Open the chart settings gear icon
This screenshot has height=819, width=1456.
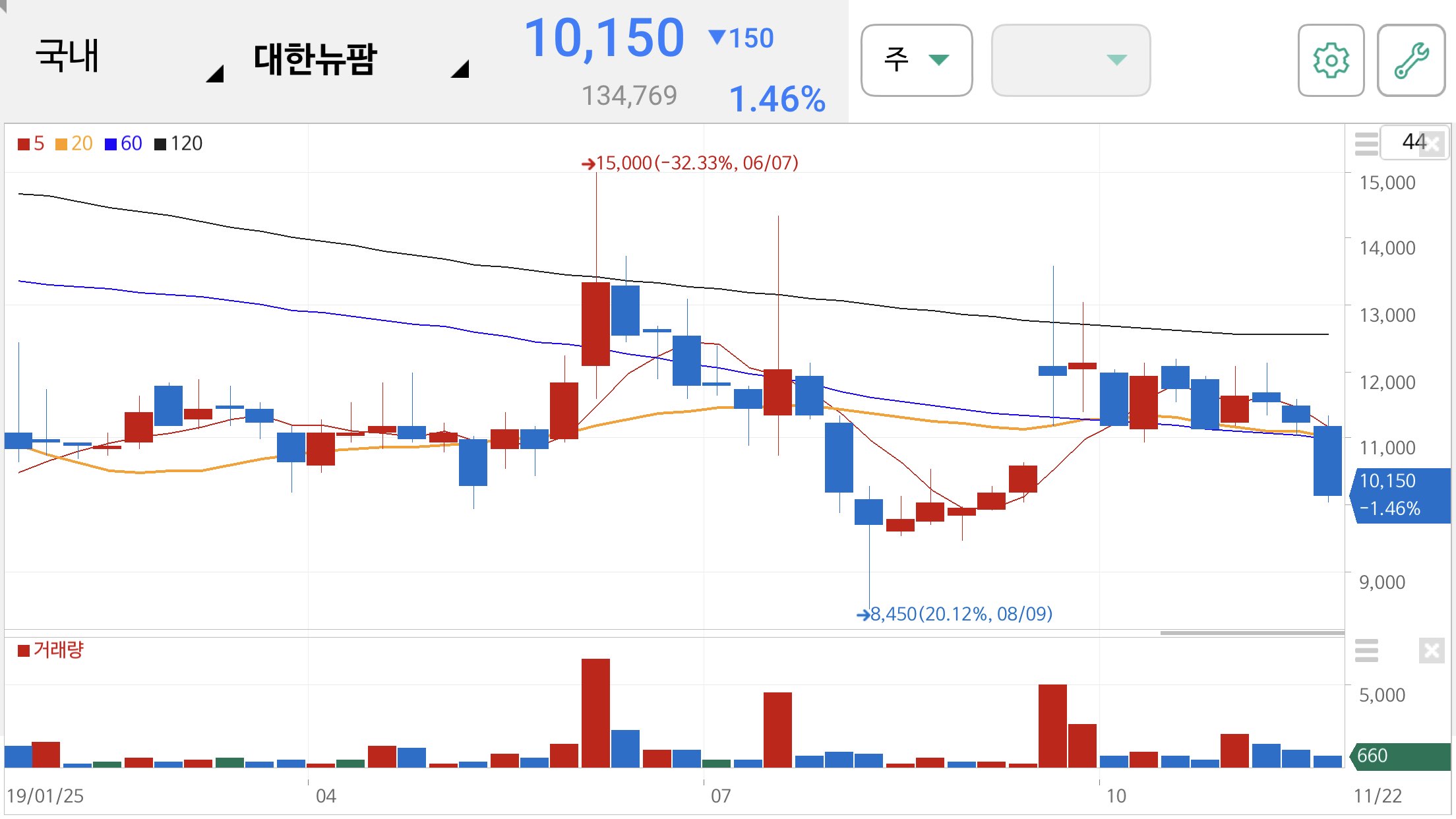[x=1331, y=61]
